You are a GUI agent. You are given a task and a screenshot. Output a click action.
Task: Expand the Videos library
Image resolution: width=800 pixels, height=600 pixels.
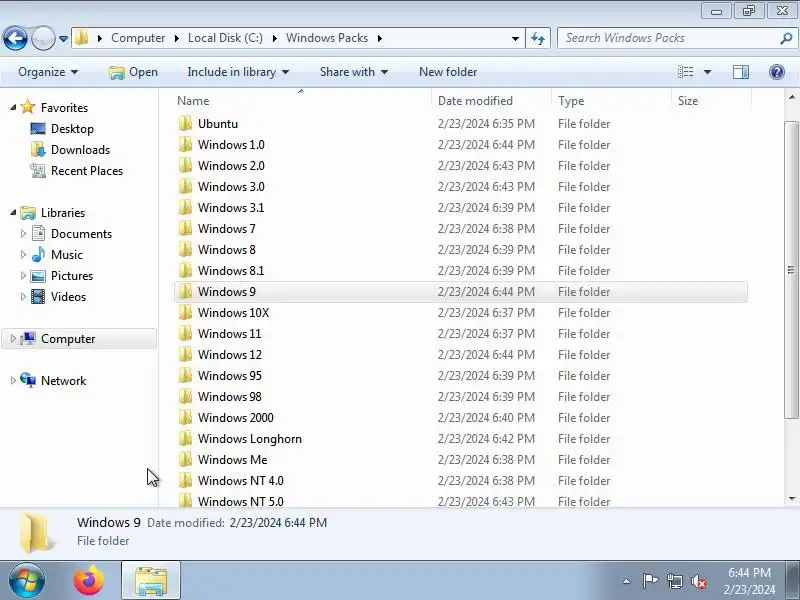23,296
